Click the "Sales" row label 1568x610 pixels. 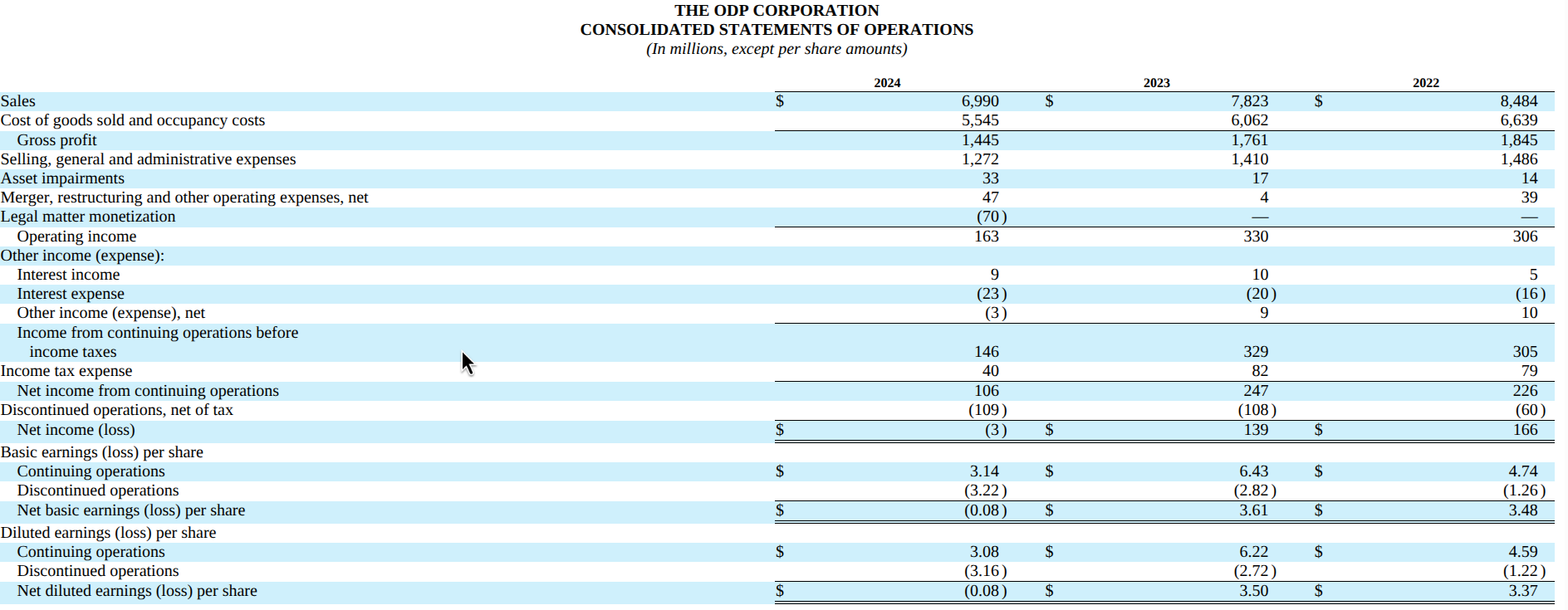pos(18,101)
